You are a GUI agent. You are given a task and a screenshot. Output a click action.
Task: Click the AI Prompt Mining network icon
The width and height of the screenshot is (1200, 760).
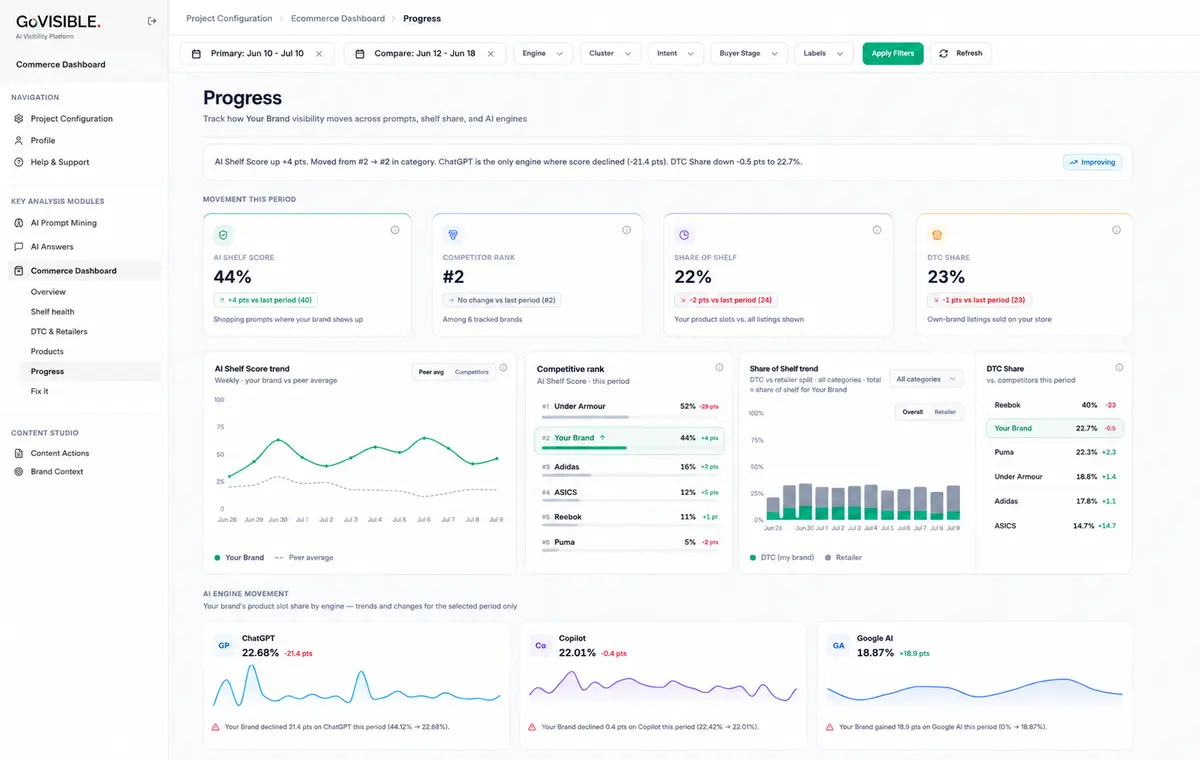click(19, 223)
